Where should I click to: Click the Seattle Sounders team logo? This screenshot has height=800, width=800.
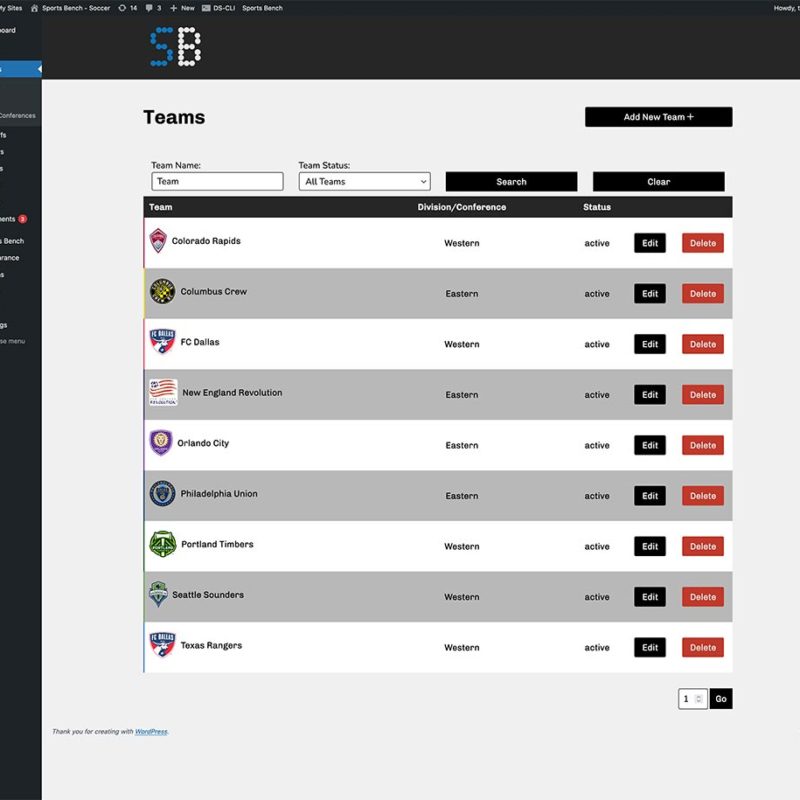(158, 594)
